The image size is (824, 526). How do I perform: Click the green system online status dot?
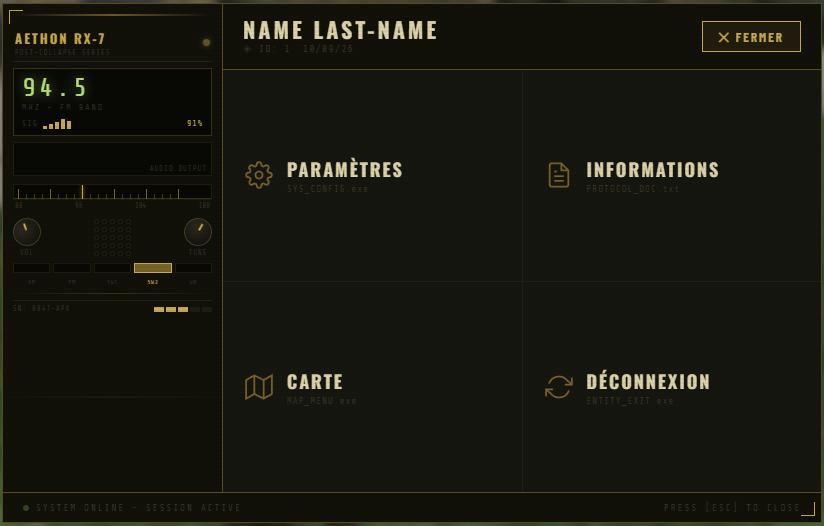pos(26,508)
